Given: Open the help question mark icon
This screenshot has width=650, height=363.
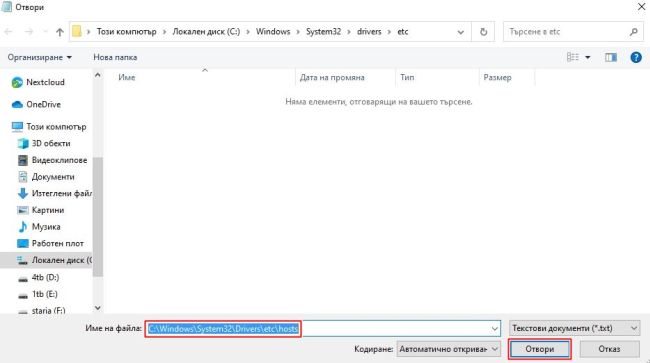Looking at the screenshot, I should (x=636, y=57).
